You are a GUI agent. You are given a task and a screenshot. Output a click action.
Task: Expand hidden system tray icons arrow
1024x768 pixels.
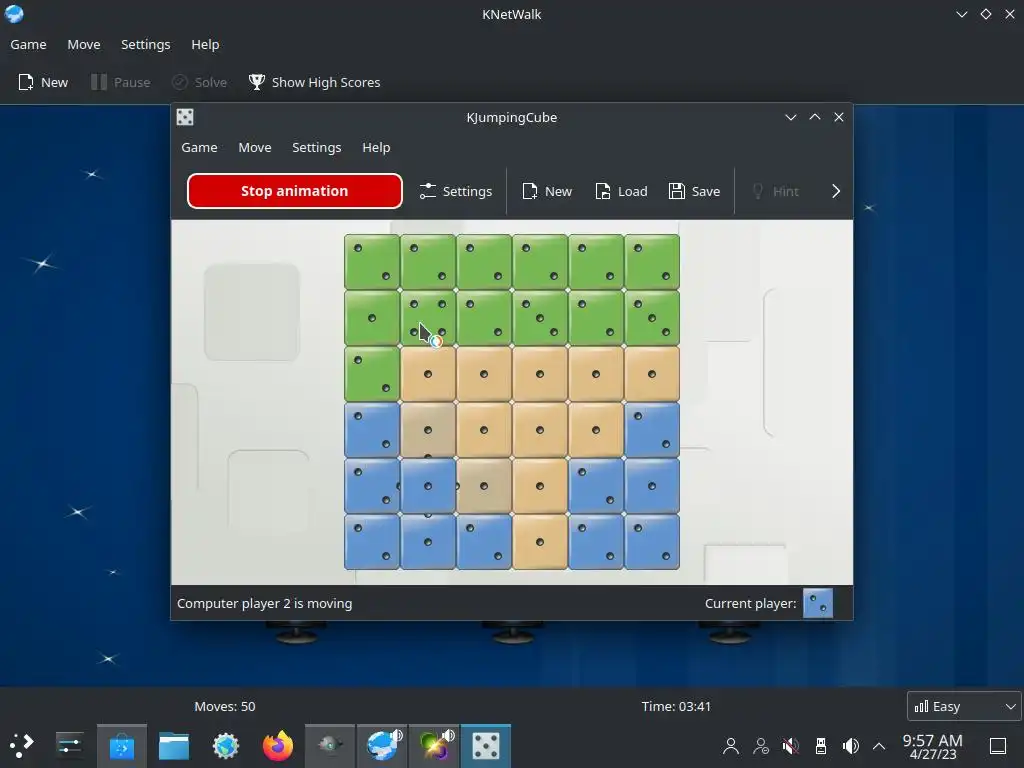[x=879, y=746]
